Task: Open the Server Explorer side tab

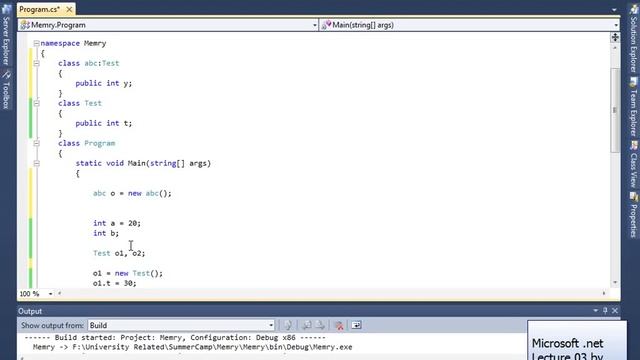Action: 6,35
